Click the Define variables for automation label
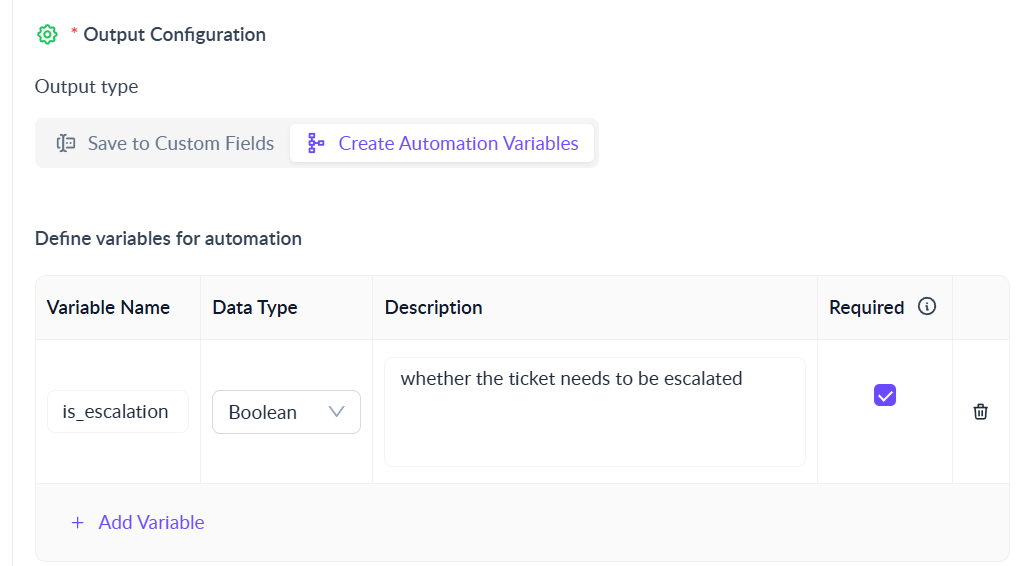The width and height of the screenshot is (1028, 566). tap(168, 238)
